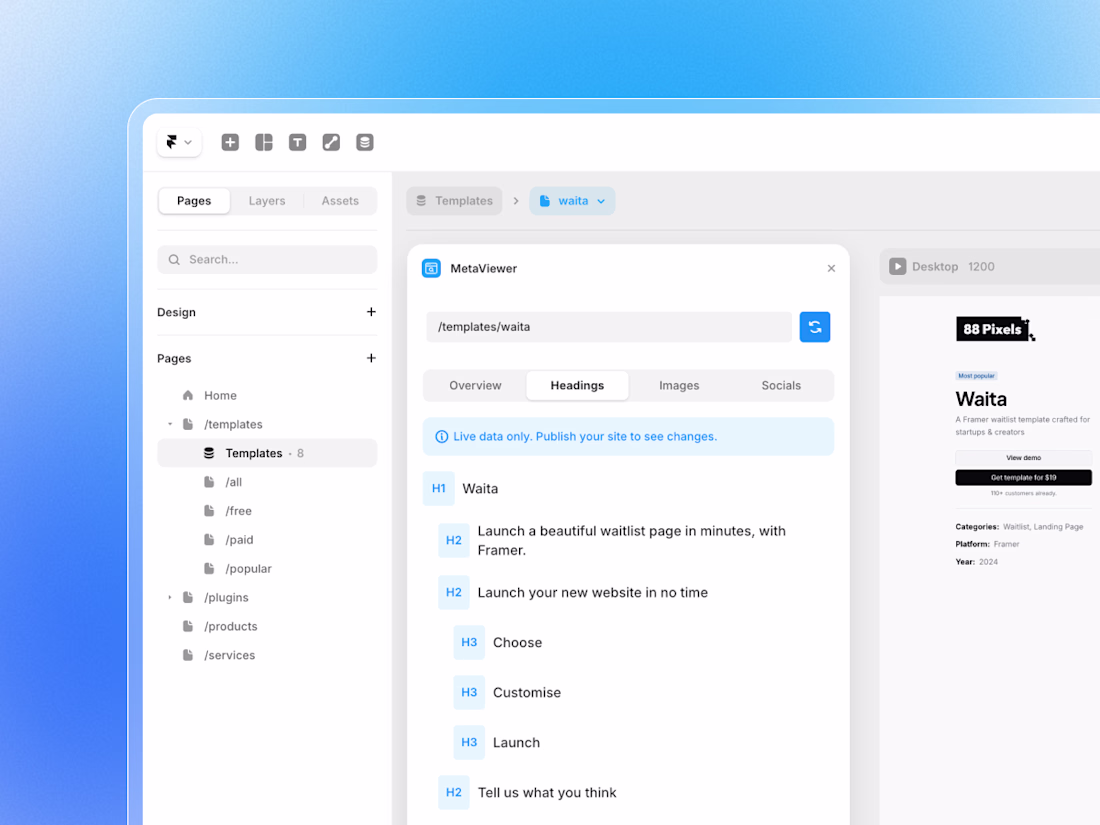Expand the /plugins folder arrow
Image resolution: width=1100 pixels, height=825 pixels.
(x=170, y=598)
